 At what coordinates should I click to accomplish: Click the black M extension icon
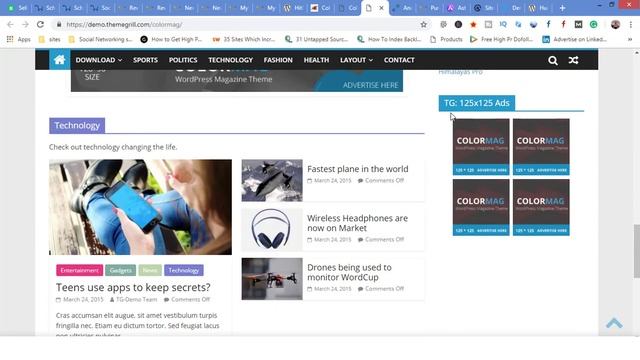578,24
